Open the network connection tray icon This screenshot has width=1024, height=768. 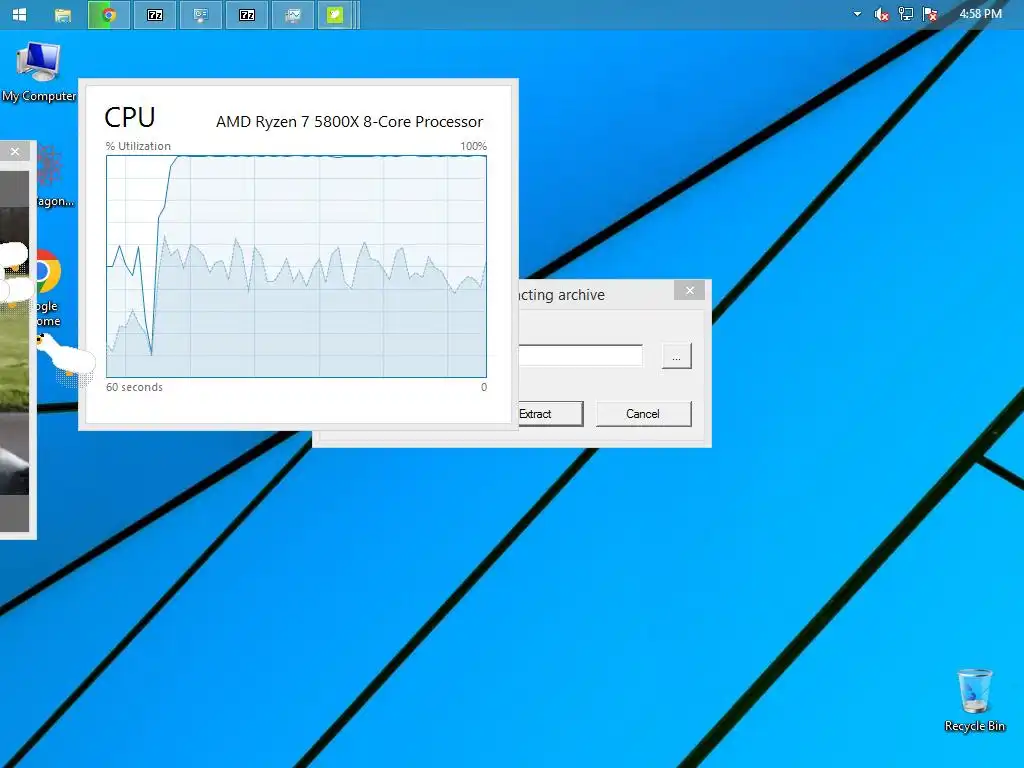tap(905, 14)
